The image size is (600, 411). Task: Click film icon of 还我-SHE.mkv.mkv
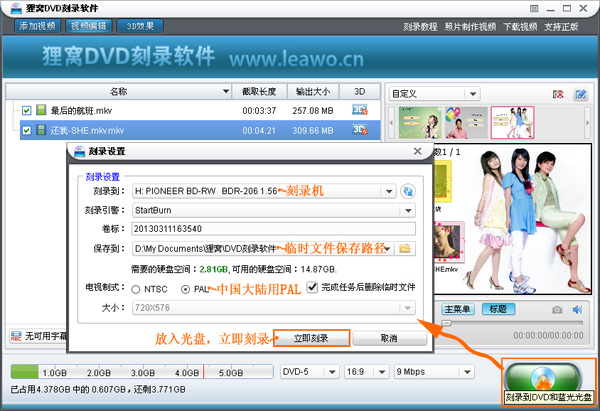coord(41,130)
